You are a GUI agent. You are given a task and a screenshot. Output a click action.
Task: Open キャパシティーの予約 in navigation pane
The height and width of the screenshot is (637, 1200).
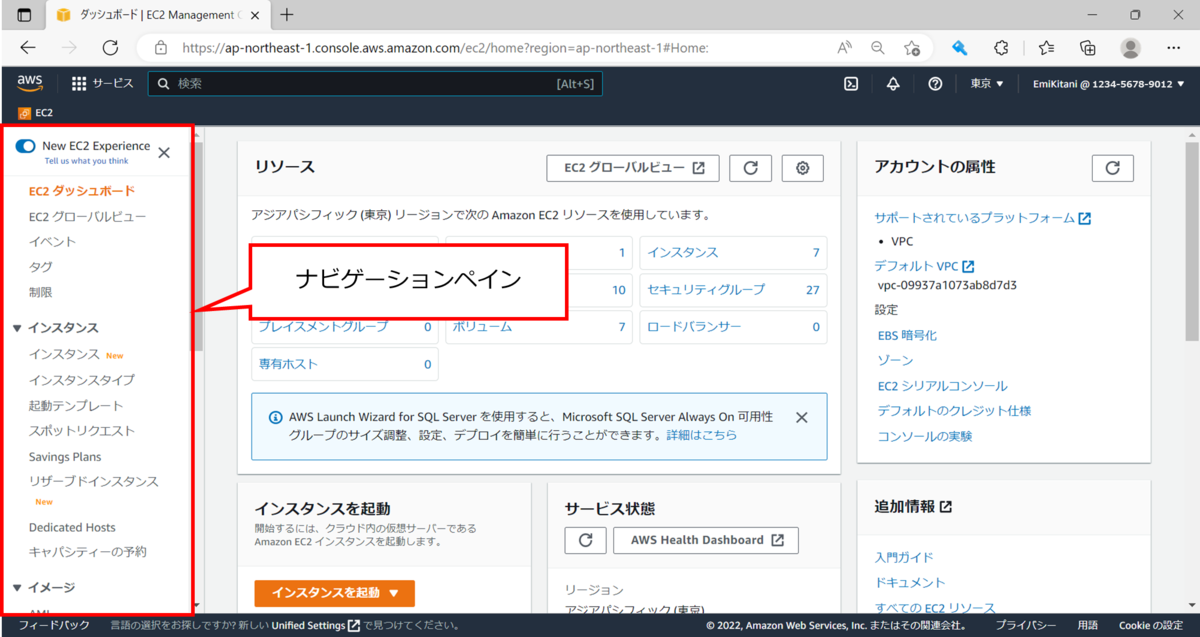click(x=88, y=552)
